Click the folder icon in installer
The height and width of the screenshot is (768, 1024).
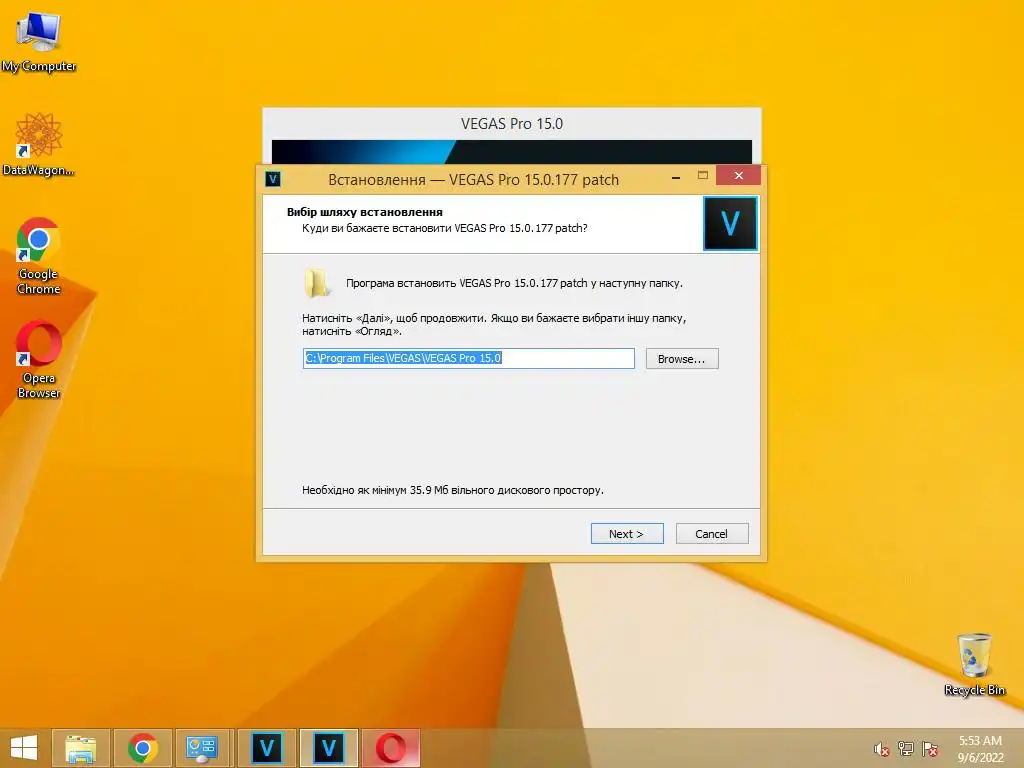pyautogui.click(x=317, y=283)
